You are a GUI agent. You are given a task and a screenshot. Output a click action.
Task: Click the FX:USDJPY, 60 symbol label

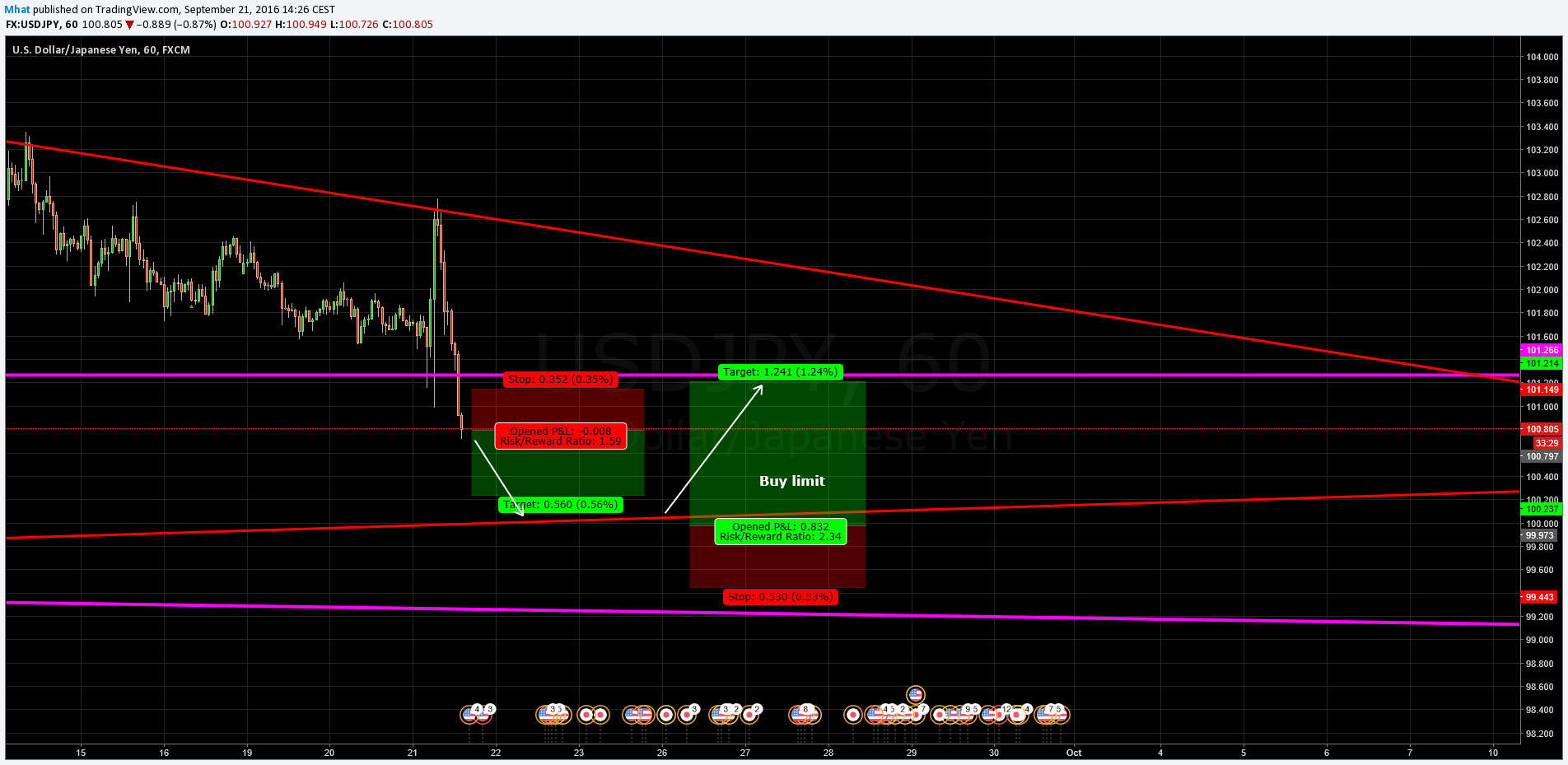42,25
